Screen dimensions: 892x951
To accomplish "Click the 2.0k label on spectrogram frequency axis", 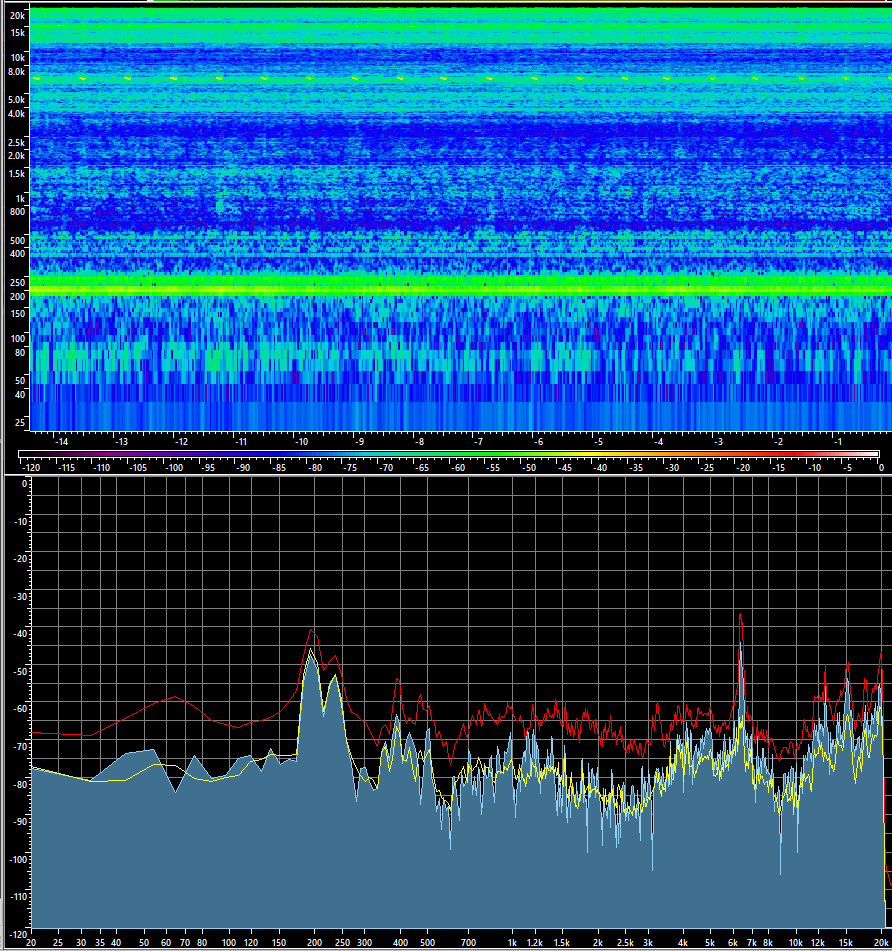I will point(16,156).
